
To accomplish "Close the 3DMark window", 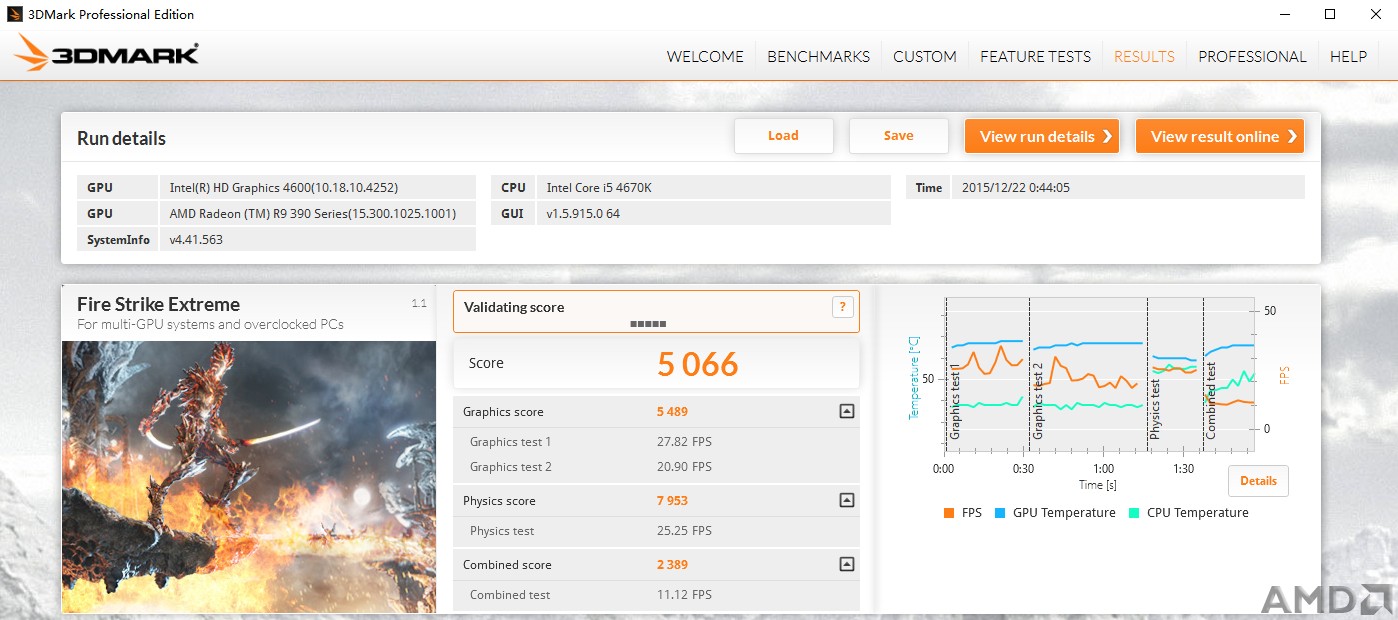I will [x=1375, y=14].
